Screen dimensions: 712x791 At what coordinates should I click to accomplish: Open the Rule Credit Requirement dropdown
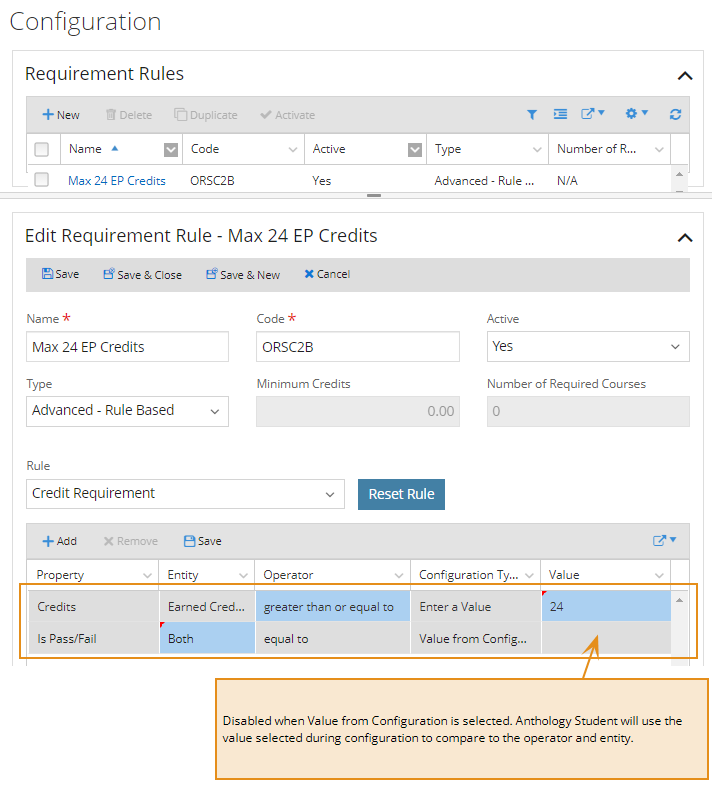[185, 494]
